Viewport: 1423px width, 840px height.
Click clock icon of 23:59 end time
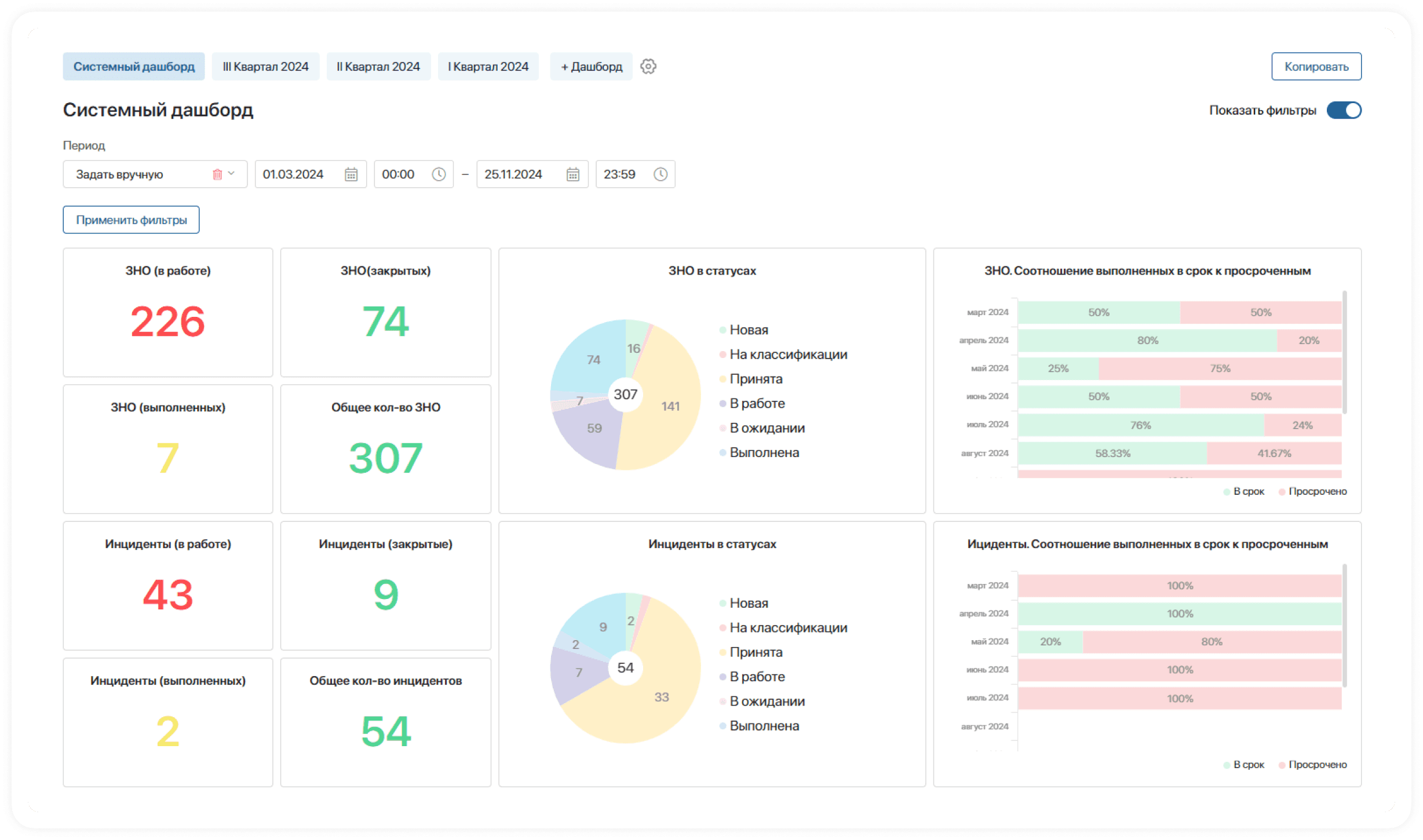pyautogui.click(x=661, y=174)
